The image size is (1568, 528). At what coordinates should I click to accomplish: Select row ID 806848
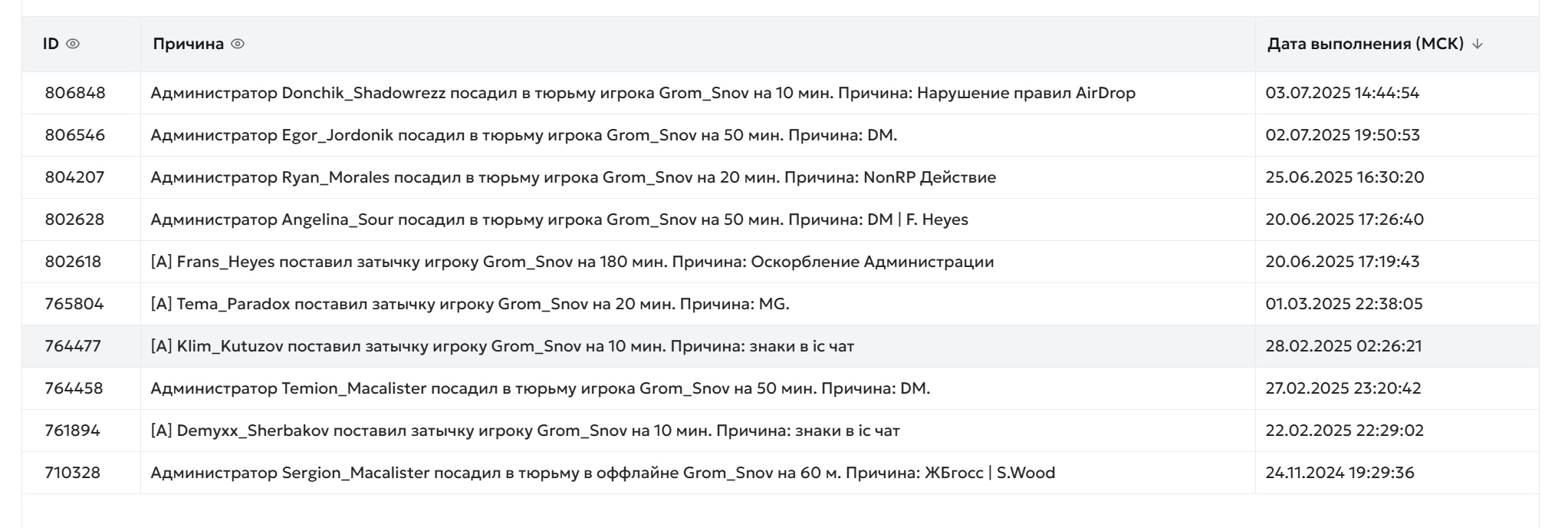[75, 93]
